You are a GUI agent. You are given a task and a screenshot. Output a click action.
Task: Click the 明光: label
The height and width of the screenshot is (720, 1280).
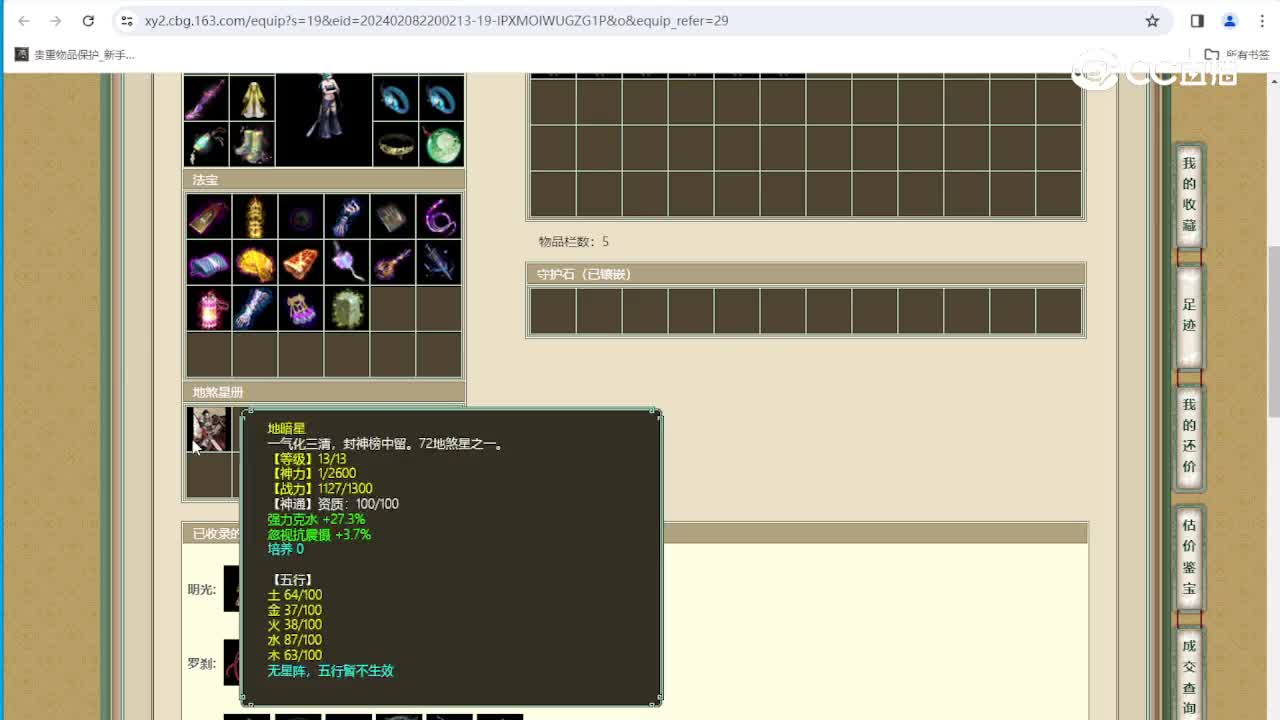(x=201, y=589)
